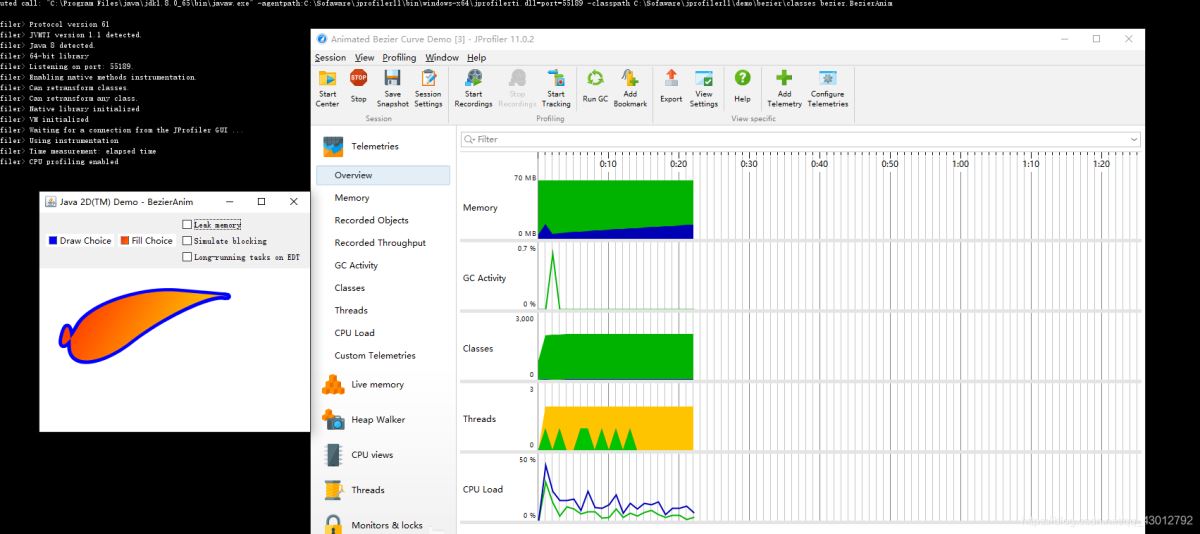The image size is (1200, 534).
Task: Open the Help menu
Action: [476, 58]
